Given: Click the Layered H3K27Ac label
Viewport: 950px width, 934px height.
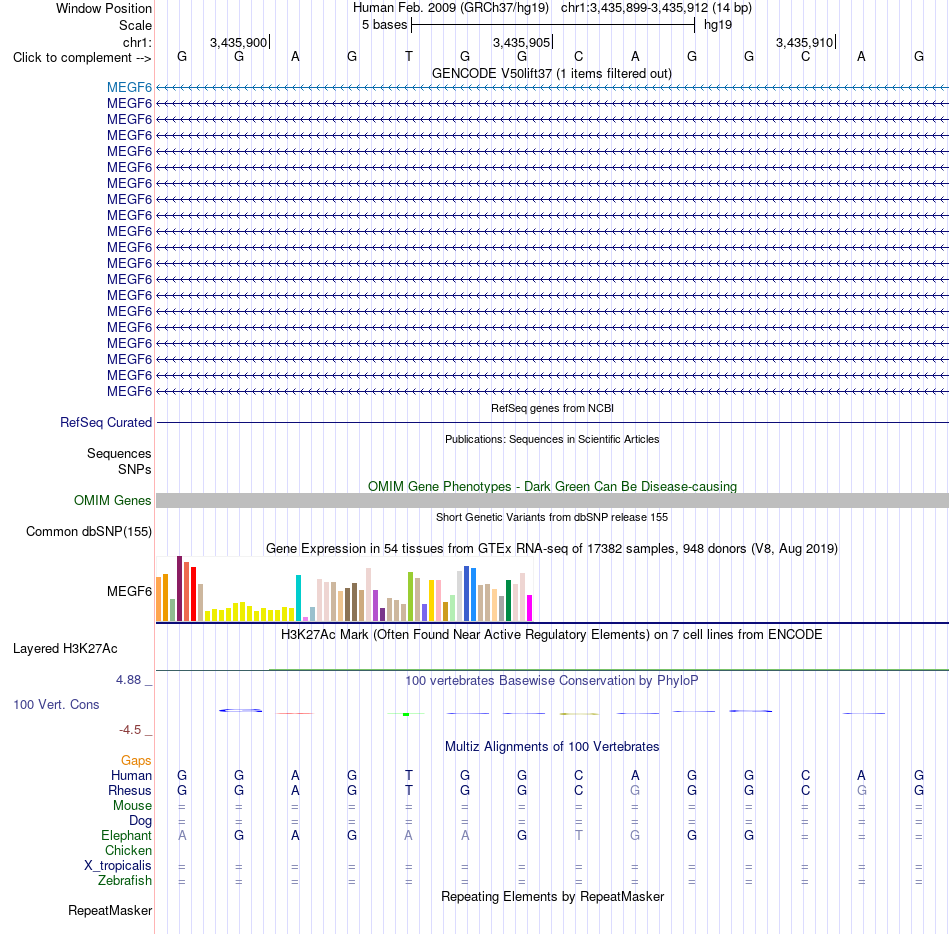Looking at the screenshot, I should coord(65,648).
